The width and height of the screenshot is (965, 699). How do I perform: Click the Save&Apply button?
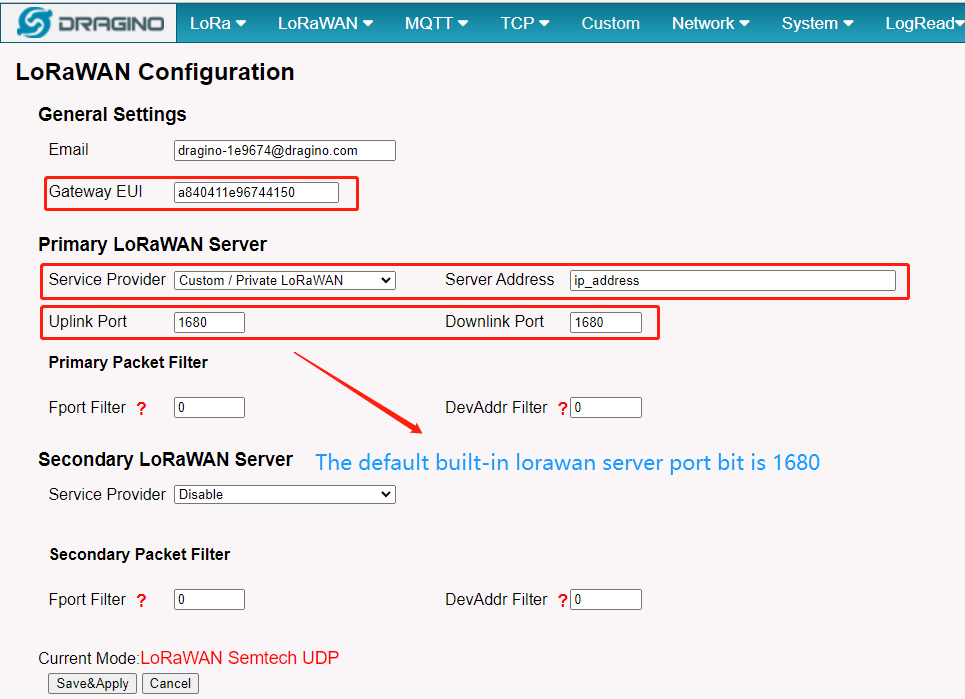[92, 684]
